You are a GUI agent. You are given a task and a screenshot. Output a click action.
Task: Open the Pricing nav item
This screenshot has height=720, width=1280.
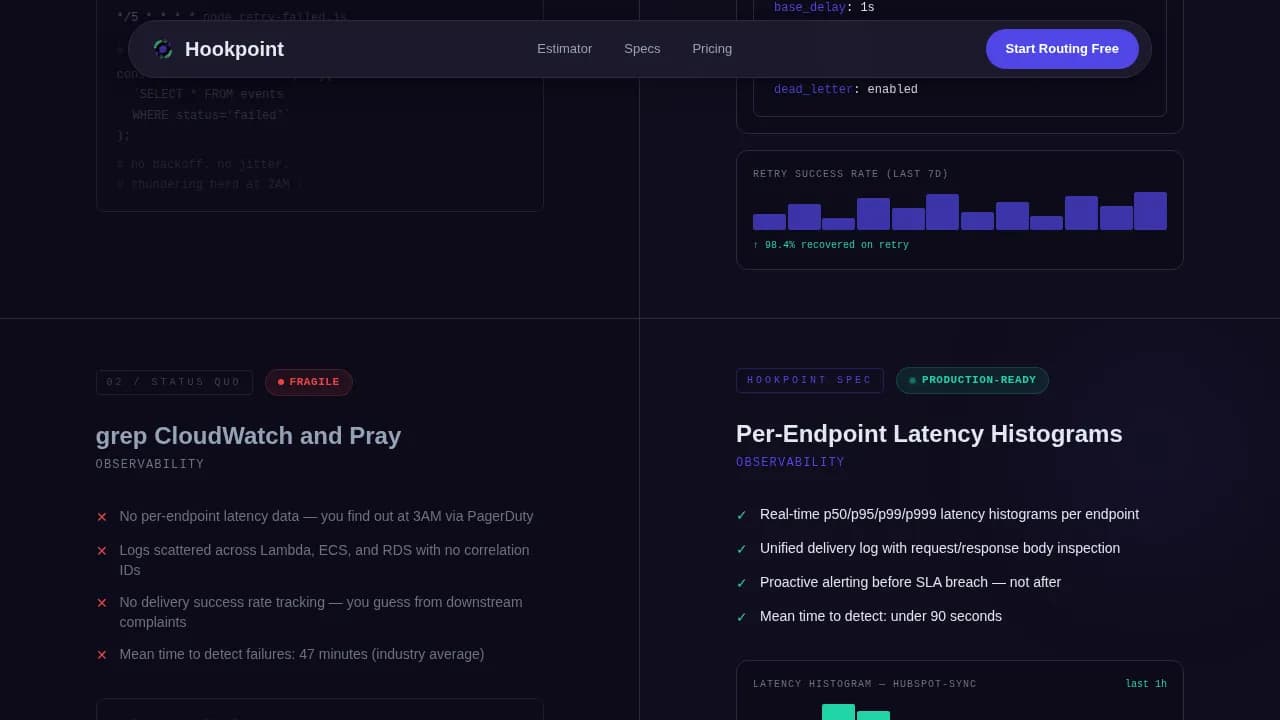tap(712, 49)
